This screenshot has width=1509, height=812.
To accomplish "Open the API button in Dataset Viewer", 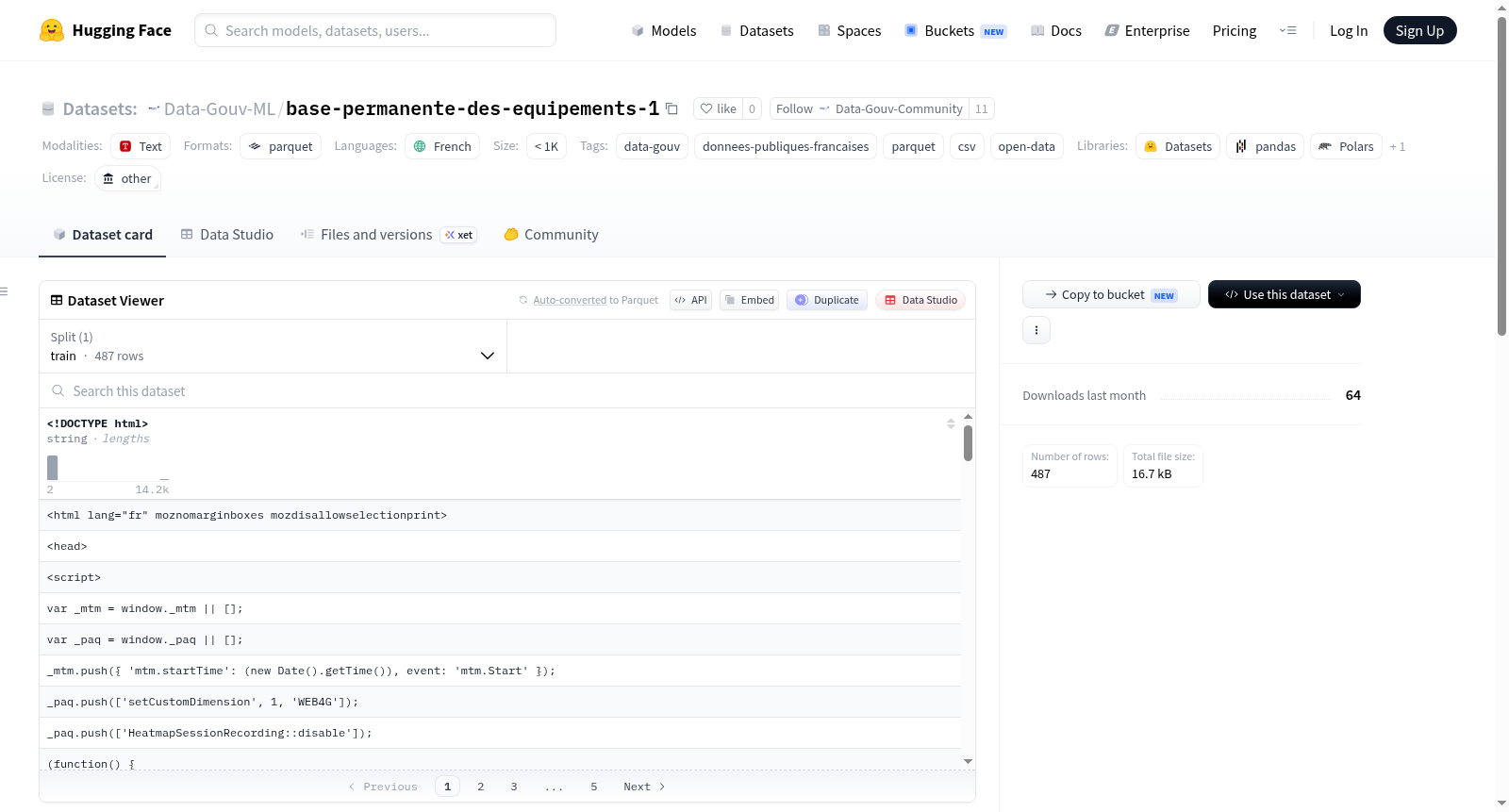I will pyautogui.click(x=690, y=300).
